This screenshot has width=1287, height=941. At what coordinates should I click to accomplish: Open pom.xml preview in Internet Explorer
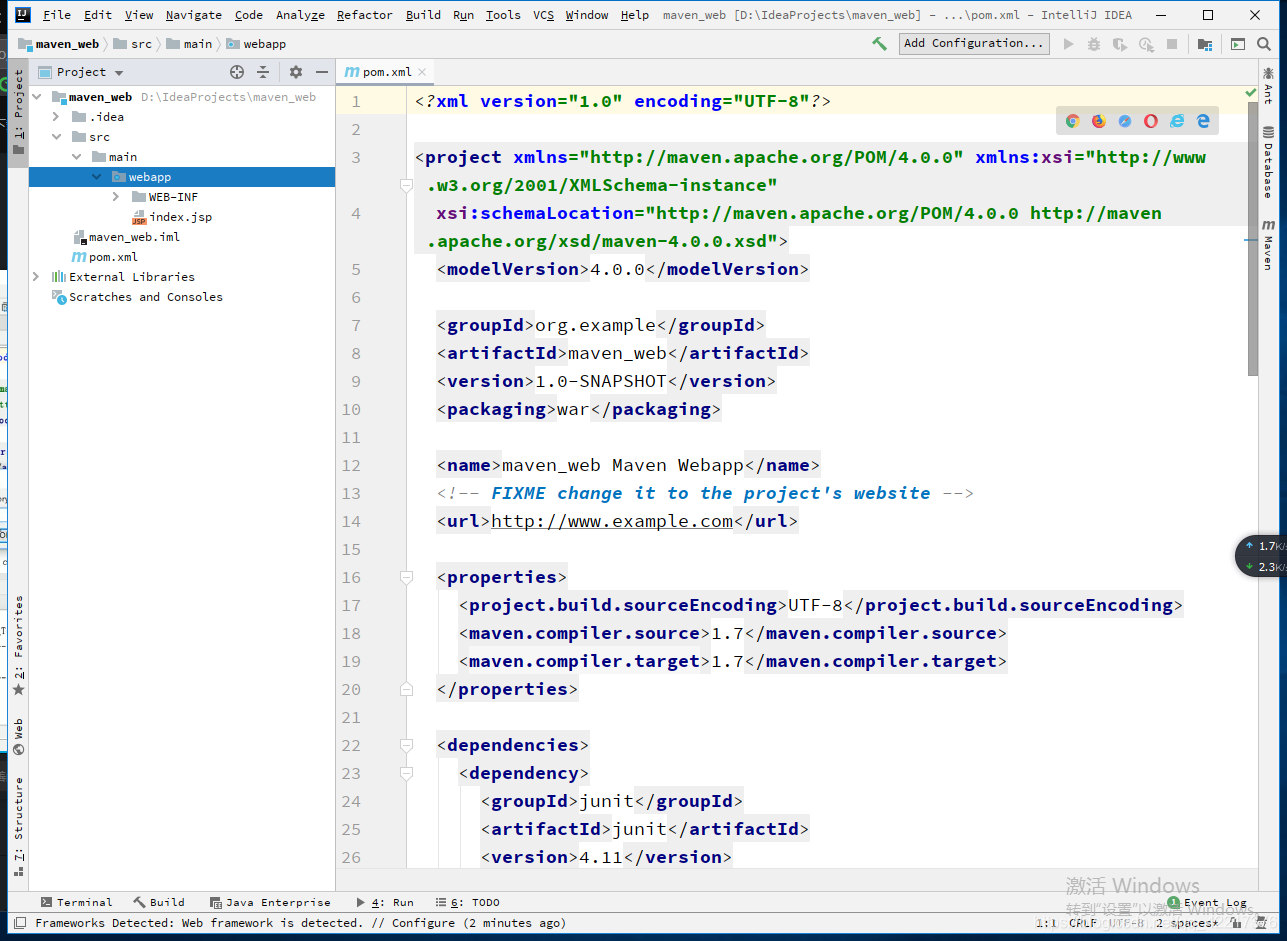(x=1177, y=121)
